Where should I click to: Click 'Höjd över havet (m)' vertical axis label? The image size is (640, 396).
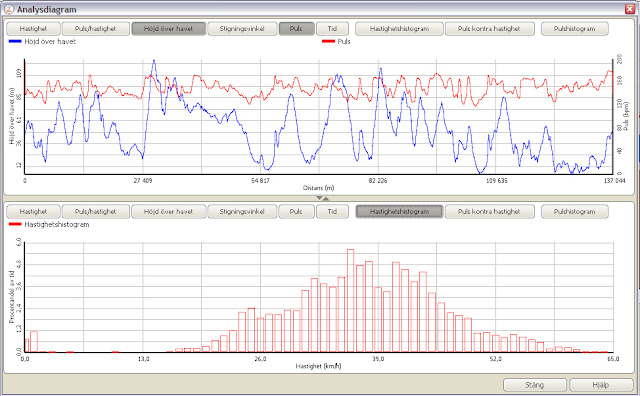point(11,116)
